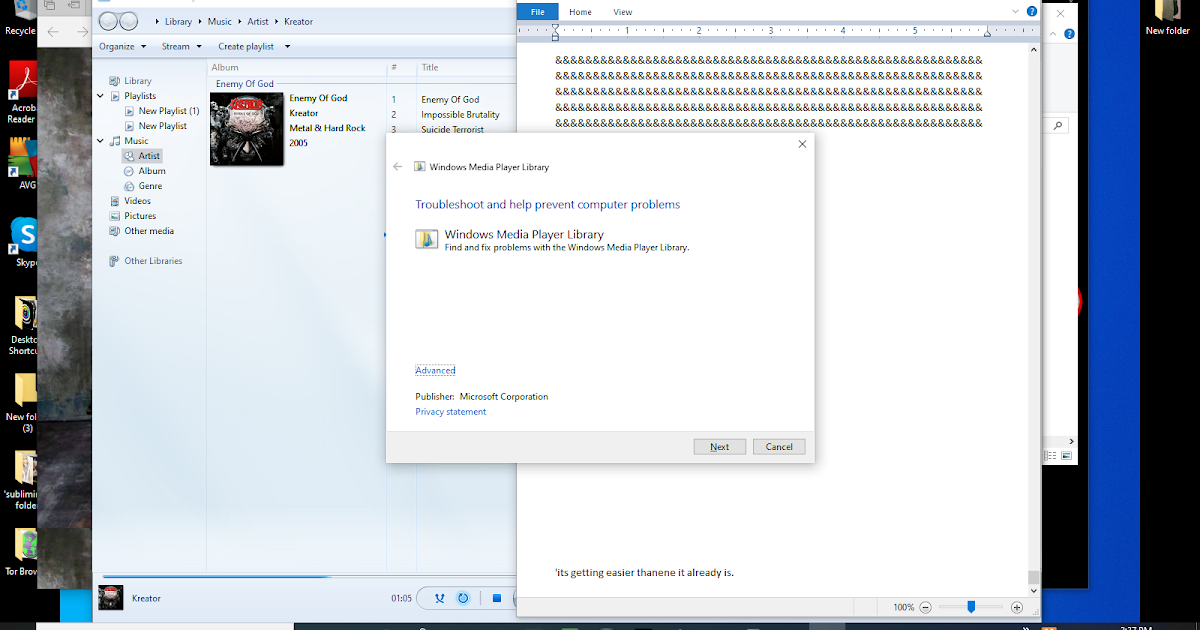Click the Metal & Hard Rock genre text
Viewport: 1200px width, 630px height.
[x=327, y=128]
